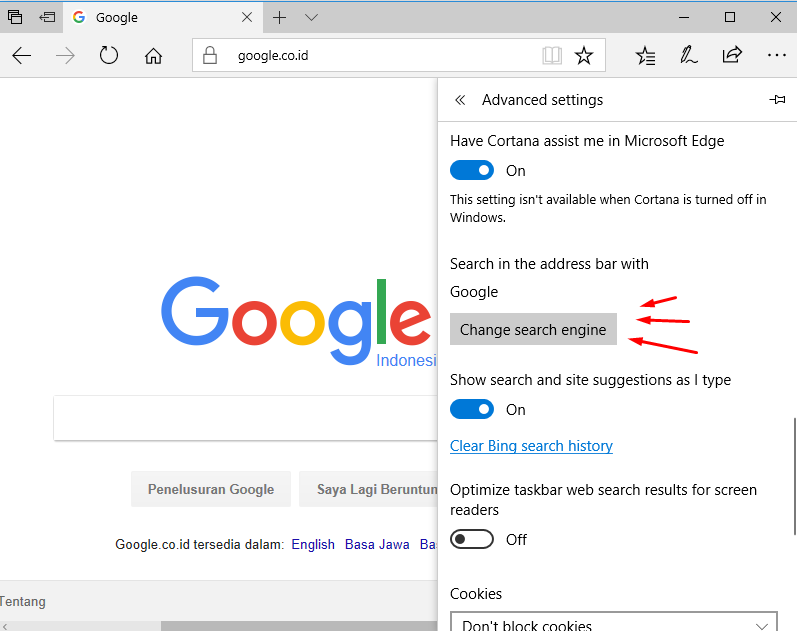Minimize the Edge window
Image resolution: width=797 pixels, height=631 pixels.
684,17
